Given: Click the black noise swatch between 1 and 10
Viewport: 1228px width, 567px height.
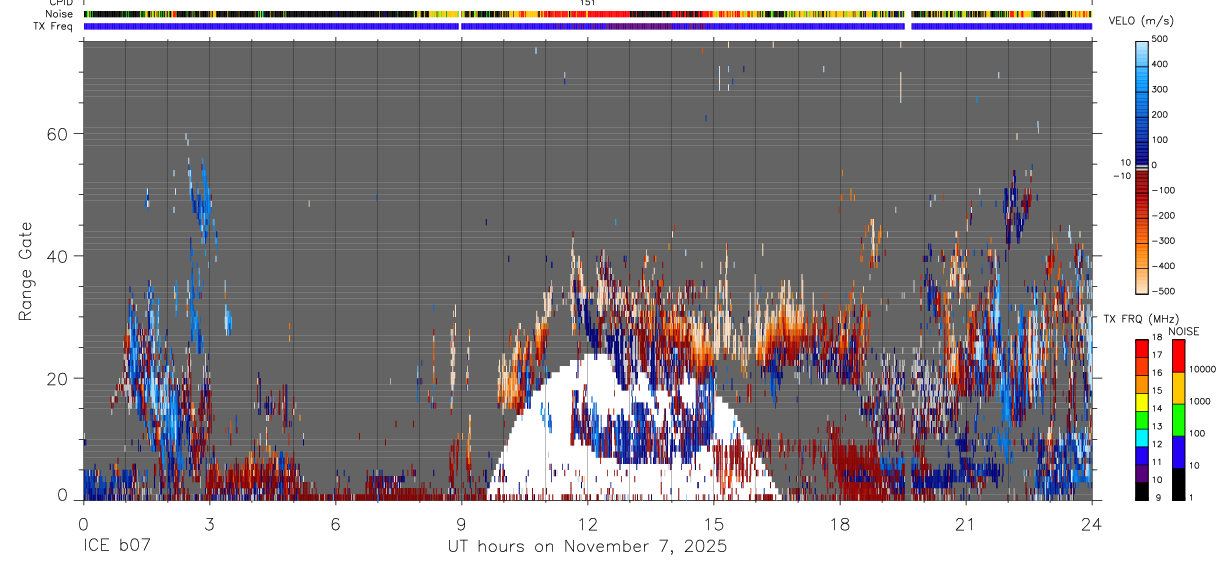Looking at the screenshot, I should [x=1178, y=483].
